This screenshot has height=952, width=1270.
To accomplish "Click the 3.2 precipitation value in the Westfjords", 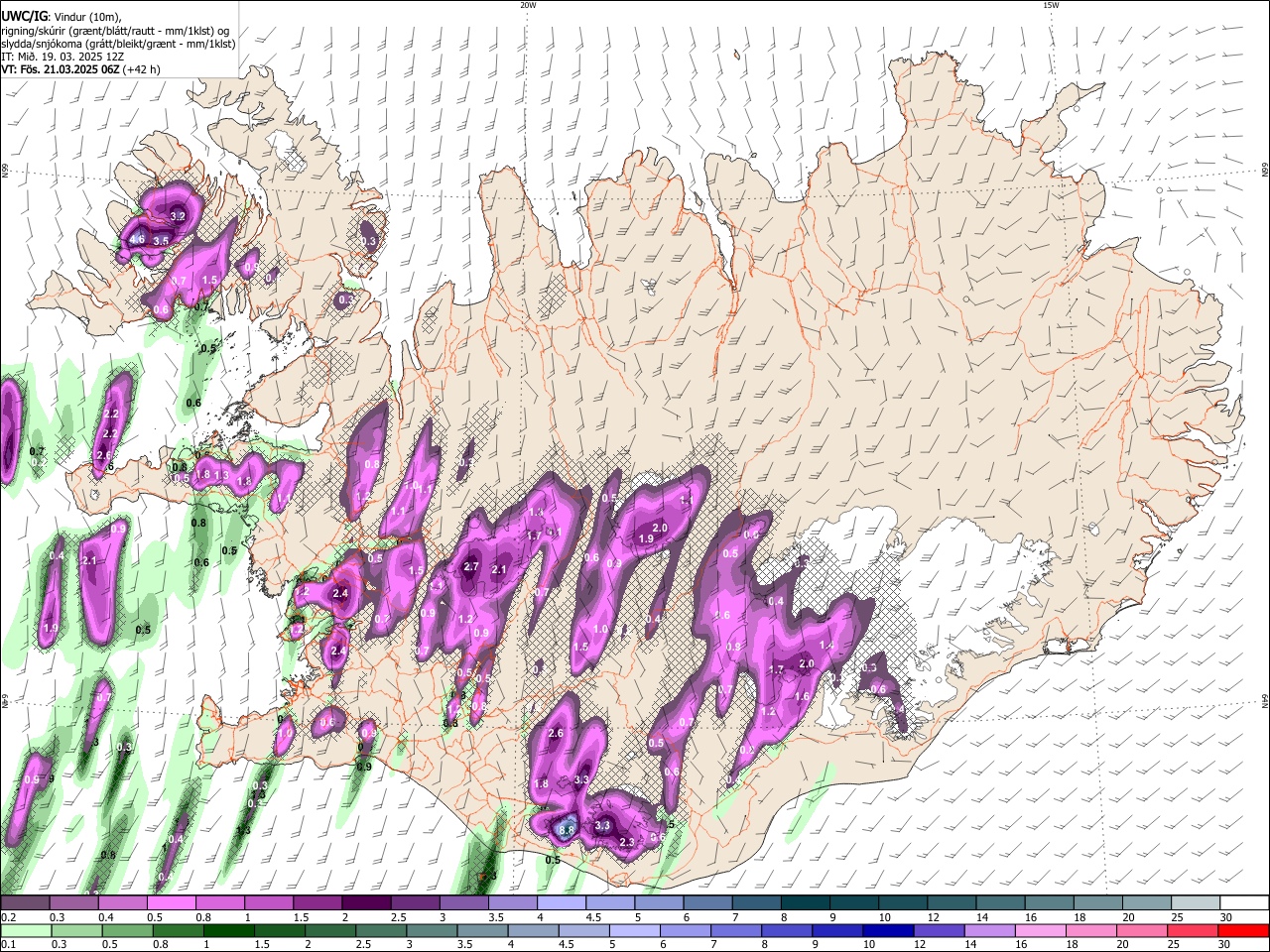I will 179,215.
